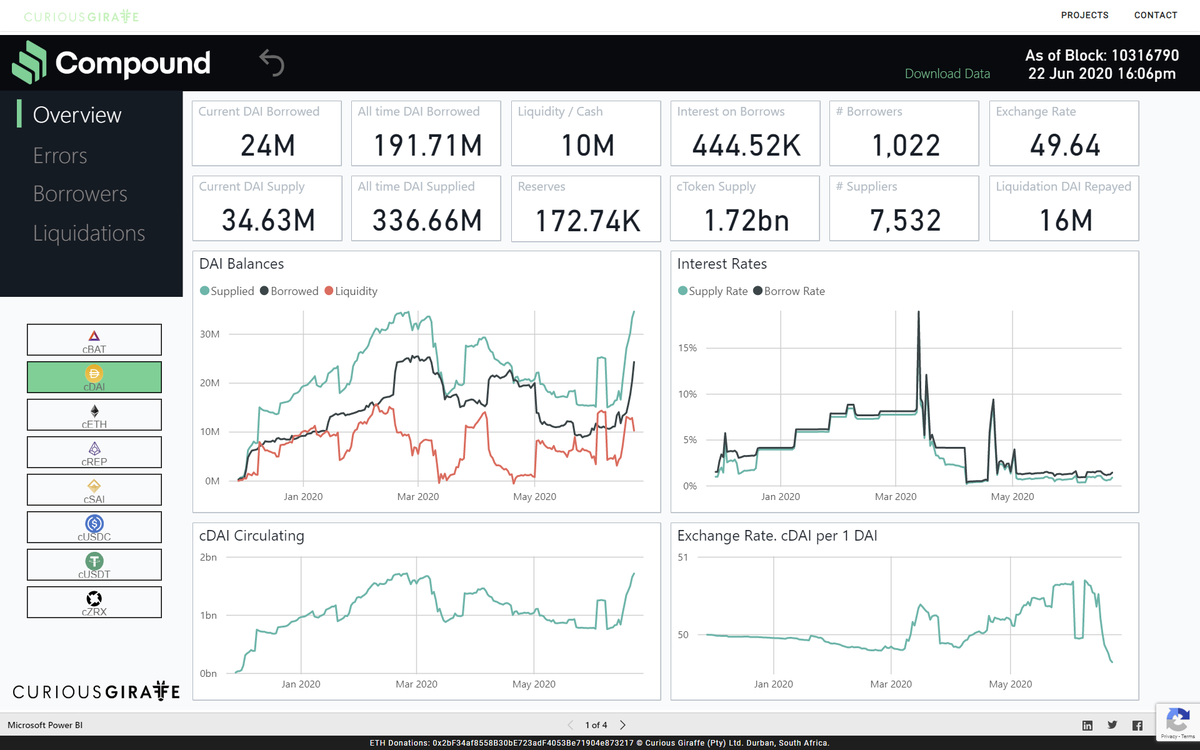Click the Exchange Rate cDAI per DAI title
This screenshot has width=1200, height=750.
pos(775,536)
